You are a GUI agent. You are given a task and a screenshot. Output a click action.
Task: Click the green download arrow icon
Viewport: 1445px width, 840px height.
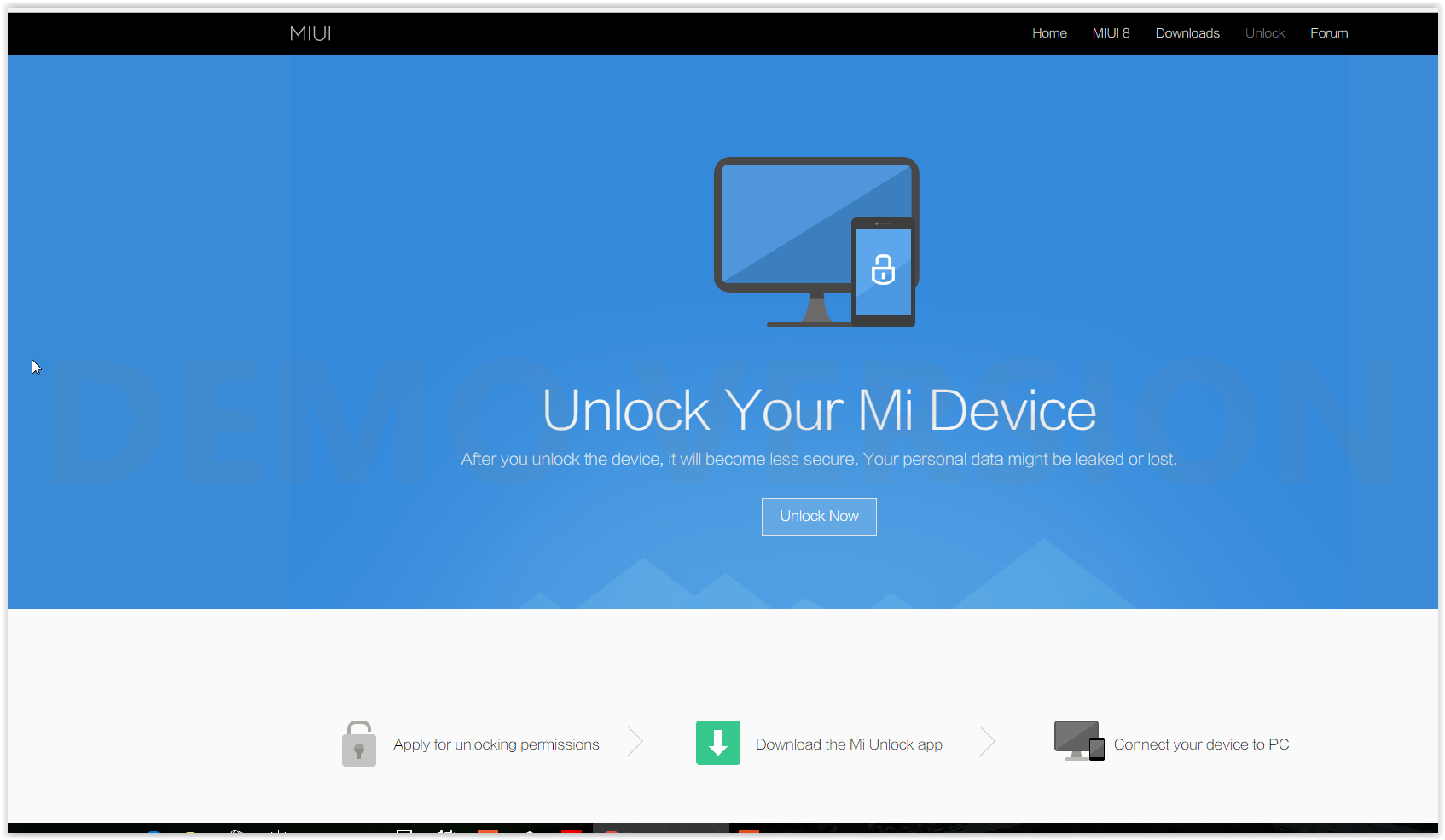[718, 743]
